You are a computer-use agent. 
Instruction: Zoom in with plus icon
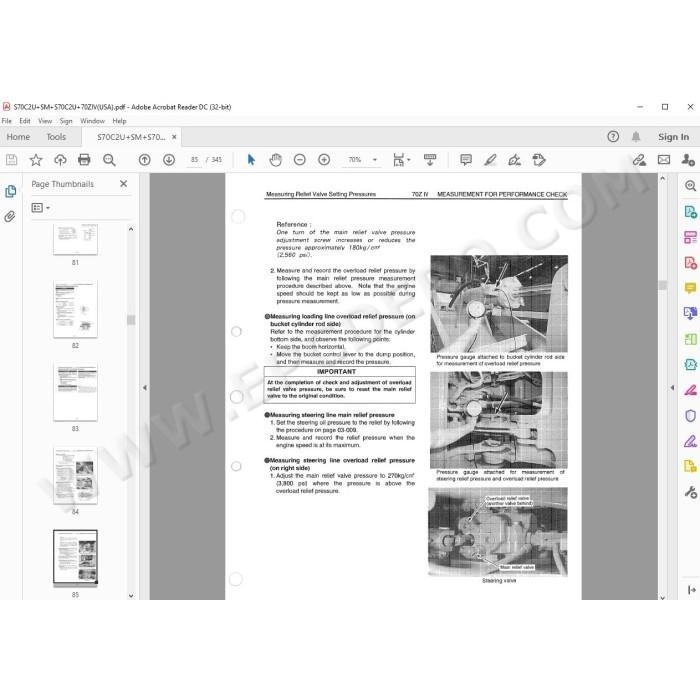(324, 160)
